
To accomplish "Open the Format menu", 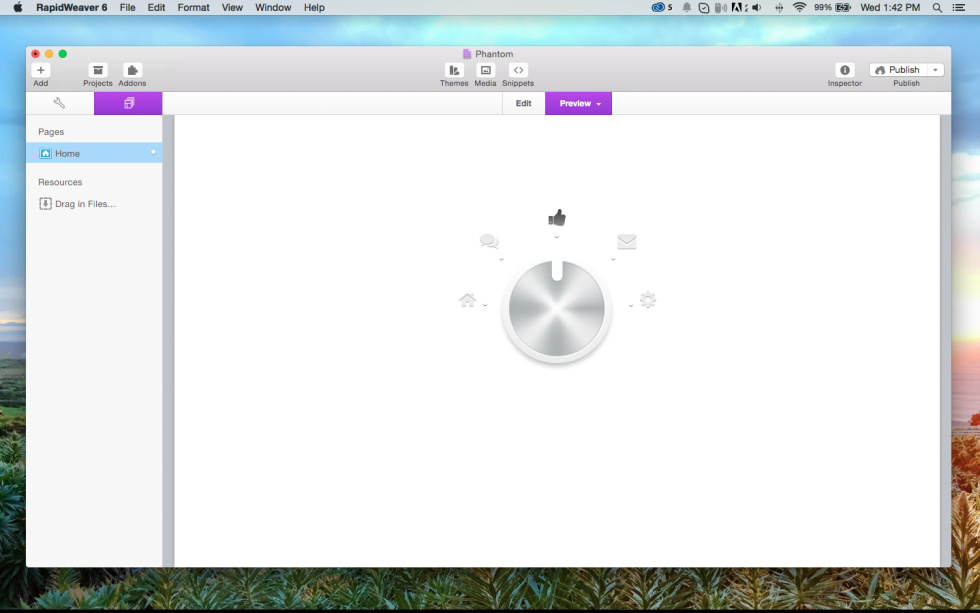I will pyautogui.click(x=193, y=7).
